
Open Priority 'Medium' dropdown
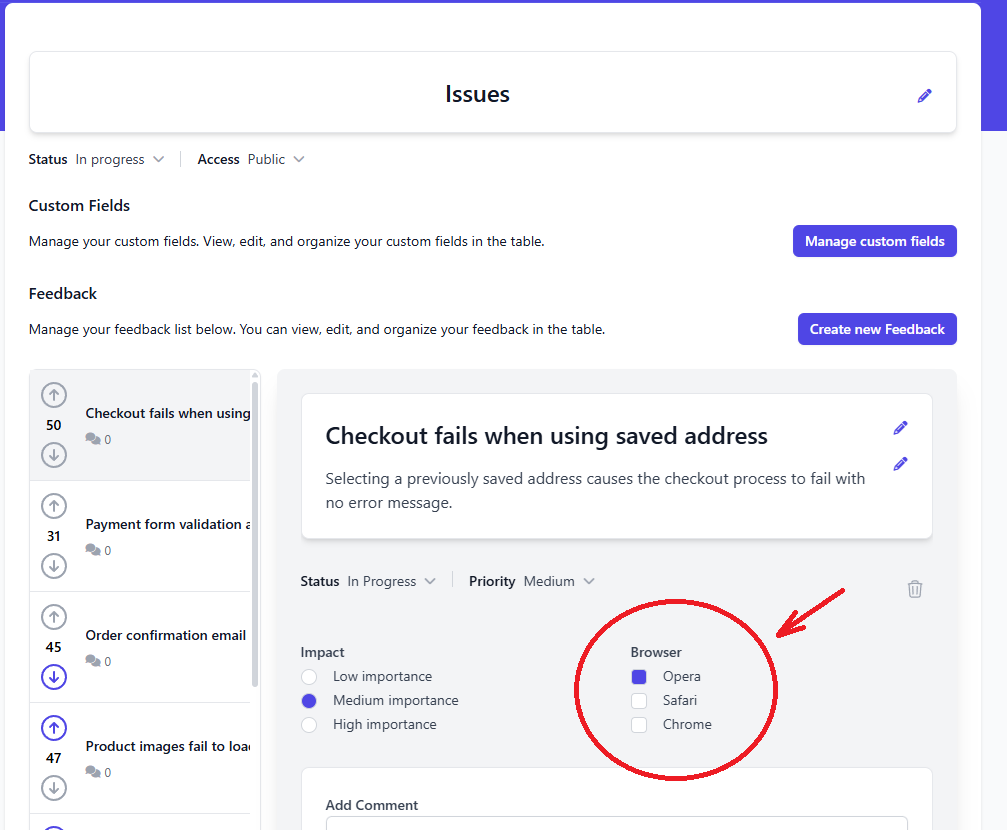559,581
